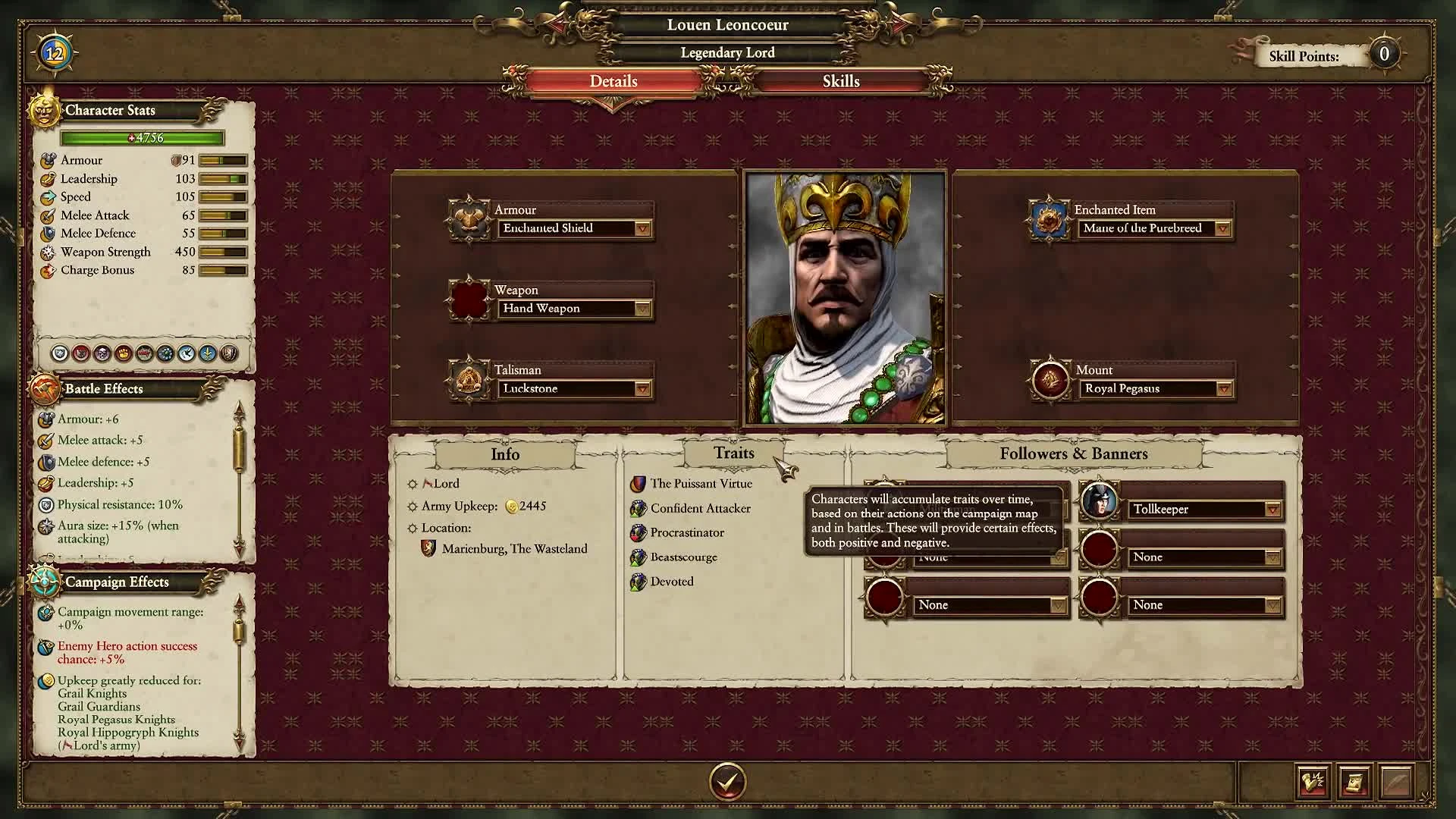Click the flexed-arm icon in bottom toolbar
This screenshot has width=1456, height=819.
pos(1313,781)
